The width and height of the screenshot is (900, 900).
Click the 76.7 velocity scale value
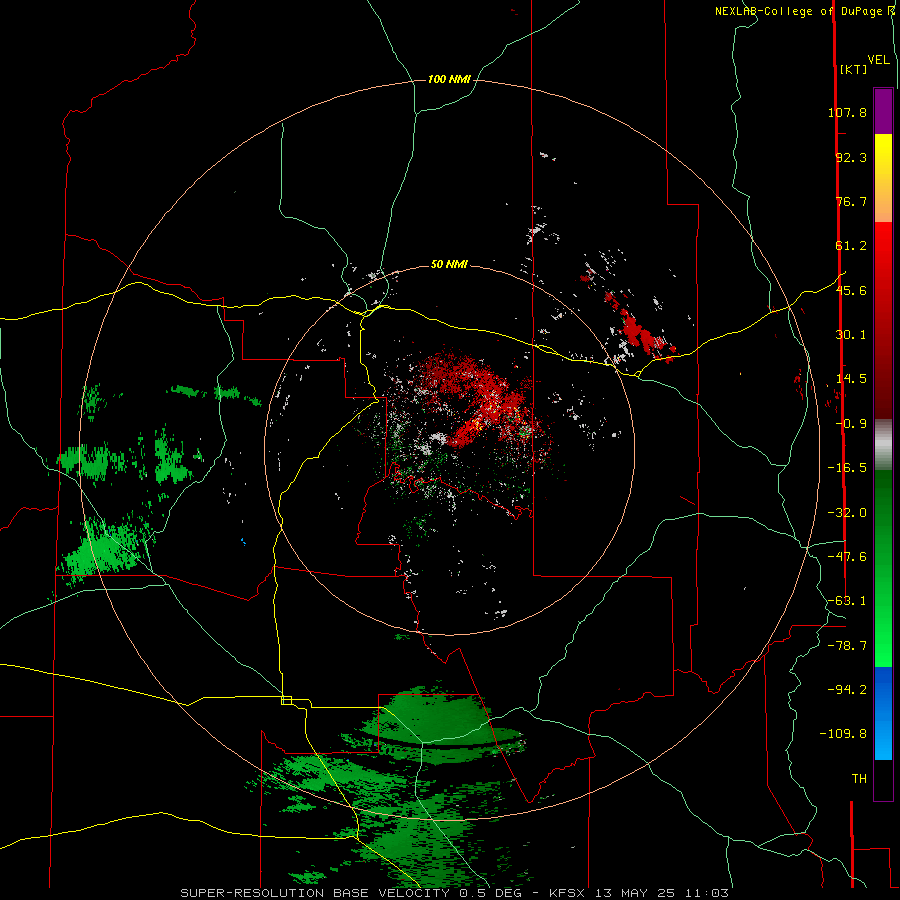851,201
